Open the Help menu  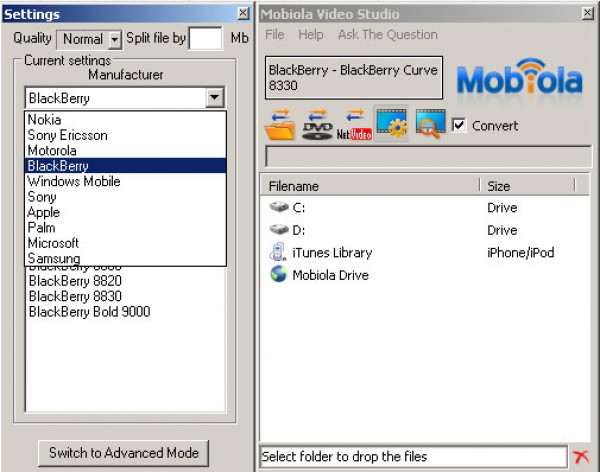pos(311,34)
